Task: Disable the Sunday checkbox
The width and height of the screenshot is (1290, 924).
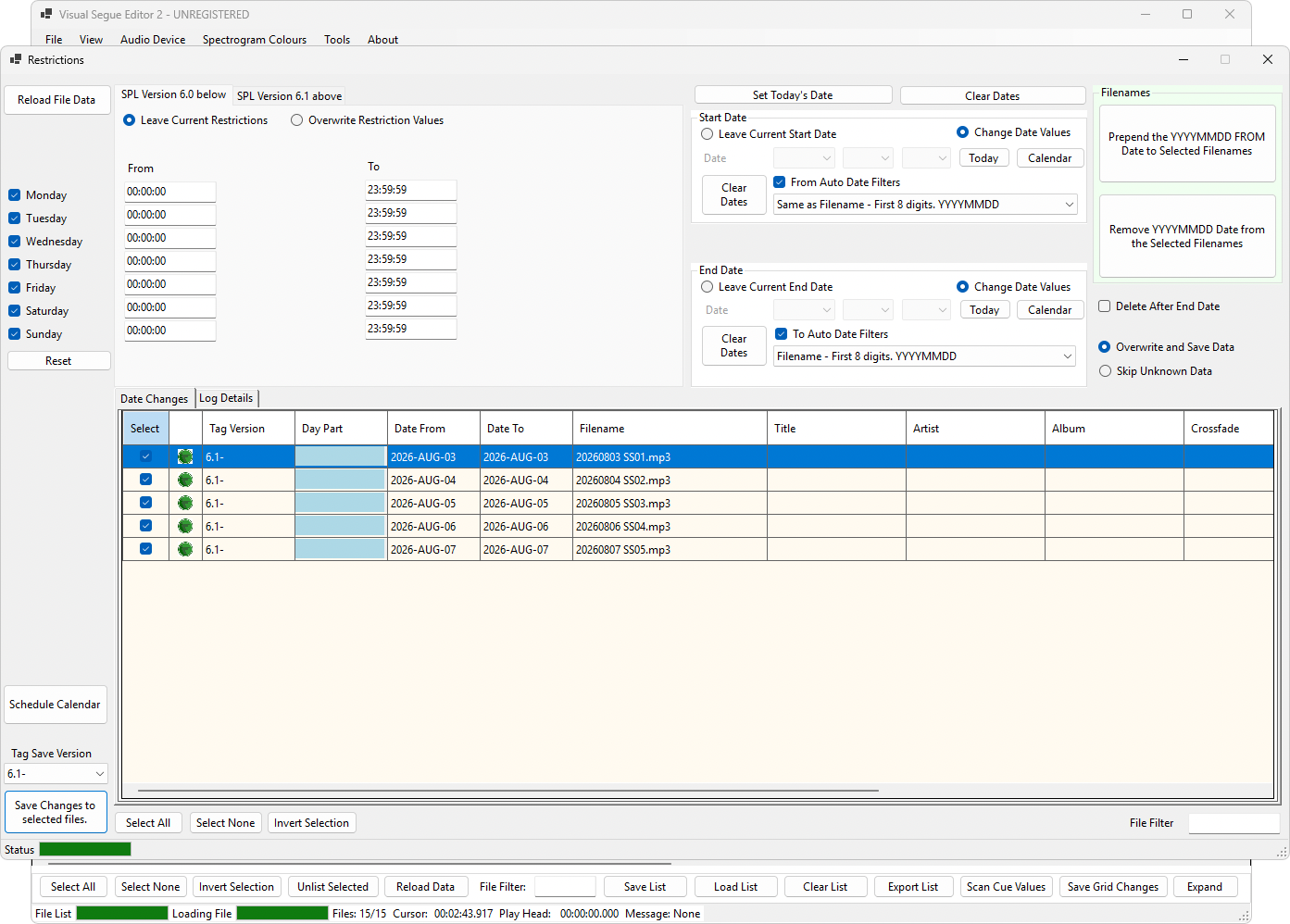Action: pos(15,334)
